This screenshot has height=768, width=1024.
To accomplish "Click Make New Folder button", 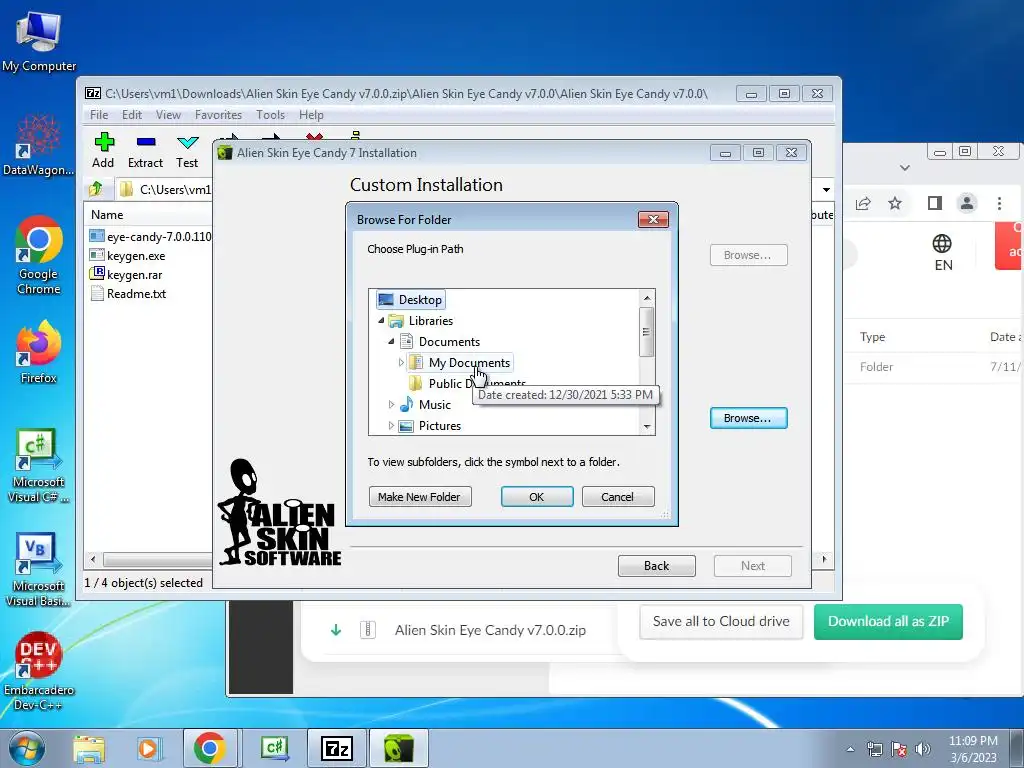I will pos(420,497).
